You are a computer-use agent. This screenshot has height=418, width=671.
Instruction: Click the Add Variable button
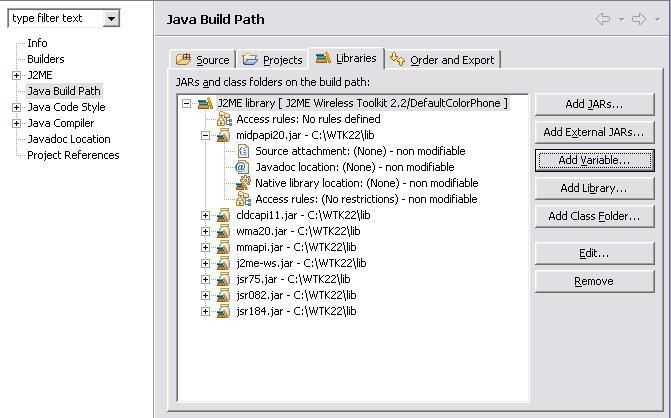594,160
